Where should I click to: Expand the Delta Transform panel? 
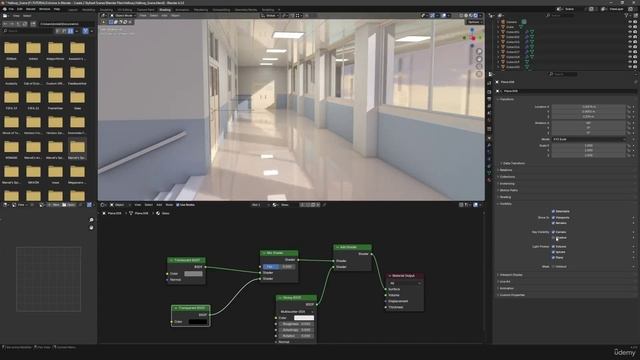pos(513,163)
